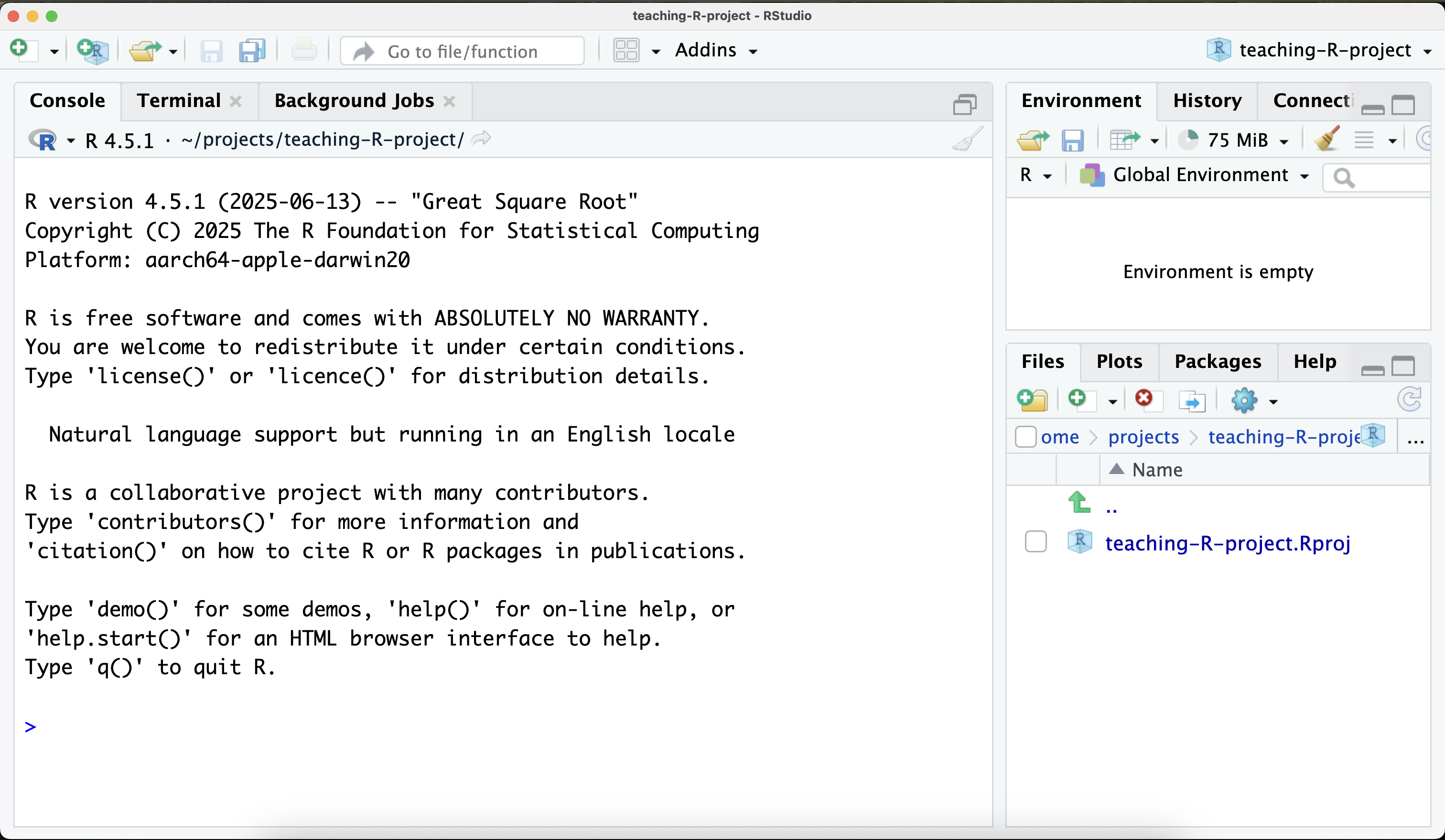This screenshot has width=1445, height=840.
Task: Click the teaching-R-project breadcrumb link
Action: click(1284, 437)
